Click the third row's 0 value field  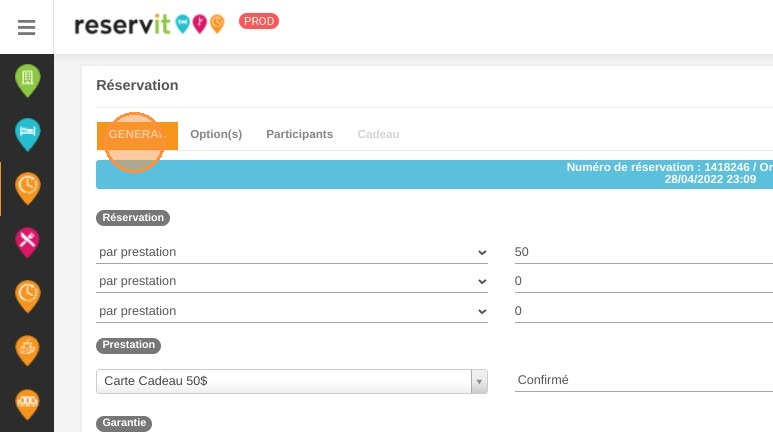(643, 311)
